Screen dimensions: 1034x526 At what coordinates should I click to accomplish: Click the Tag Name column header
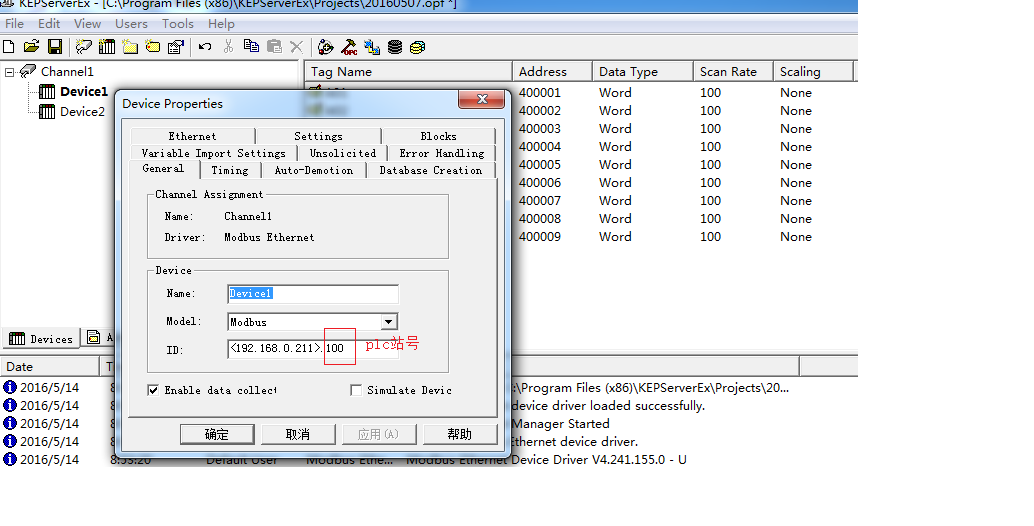point(408,71)
